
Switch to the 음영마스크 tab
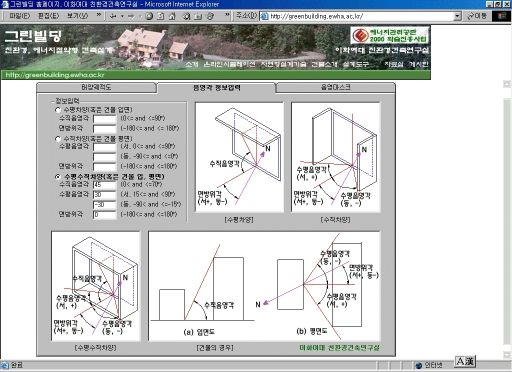coord(335,87)
